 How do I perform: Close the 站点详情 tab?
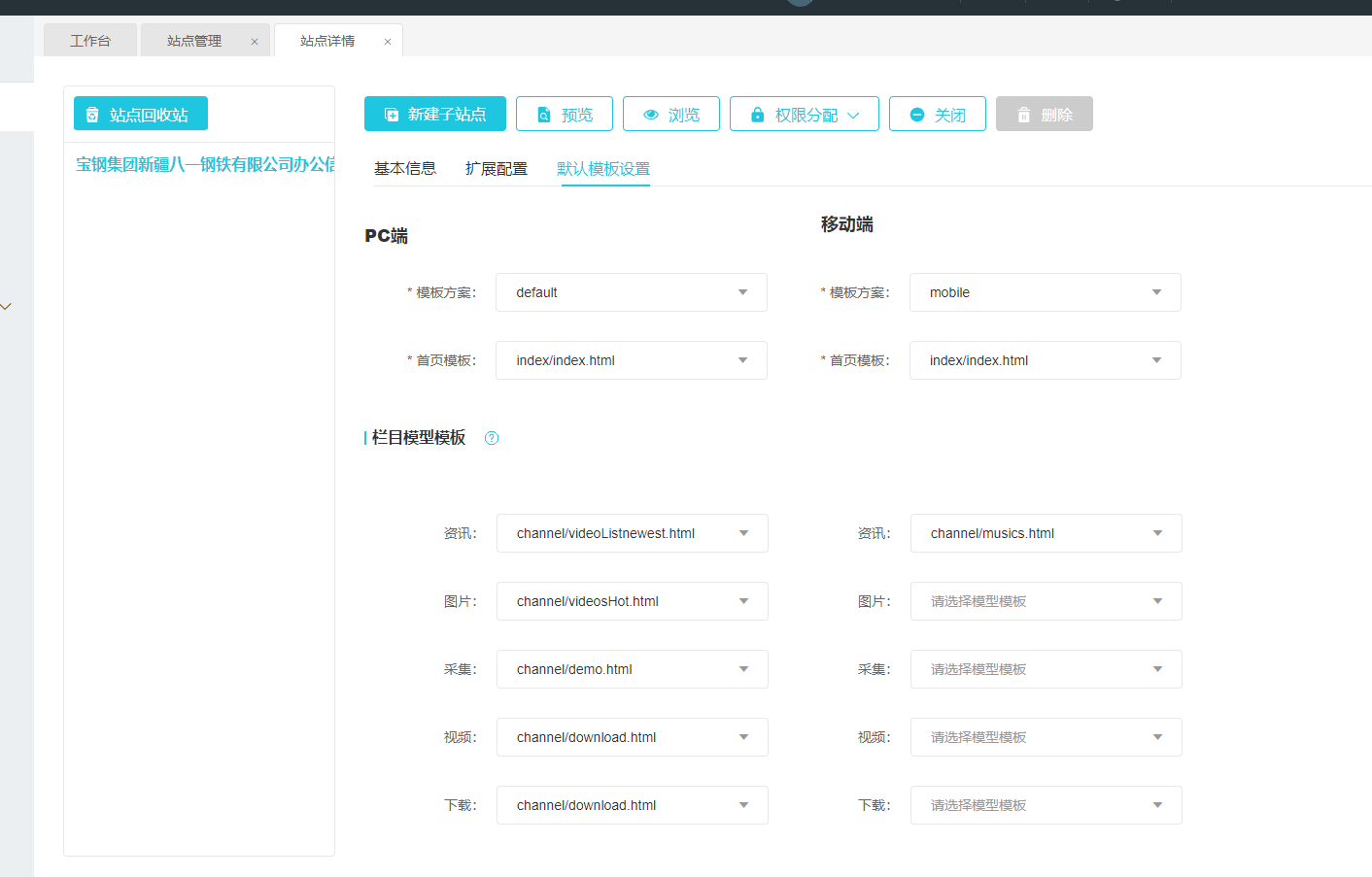point(388,42)
